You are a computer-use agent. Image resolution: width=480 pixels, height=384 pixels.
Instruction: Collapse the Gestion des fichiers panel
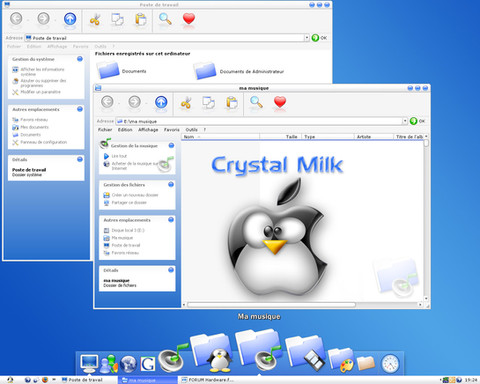pyautogui.click(x=171, y=184)
